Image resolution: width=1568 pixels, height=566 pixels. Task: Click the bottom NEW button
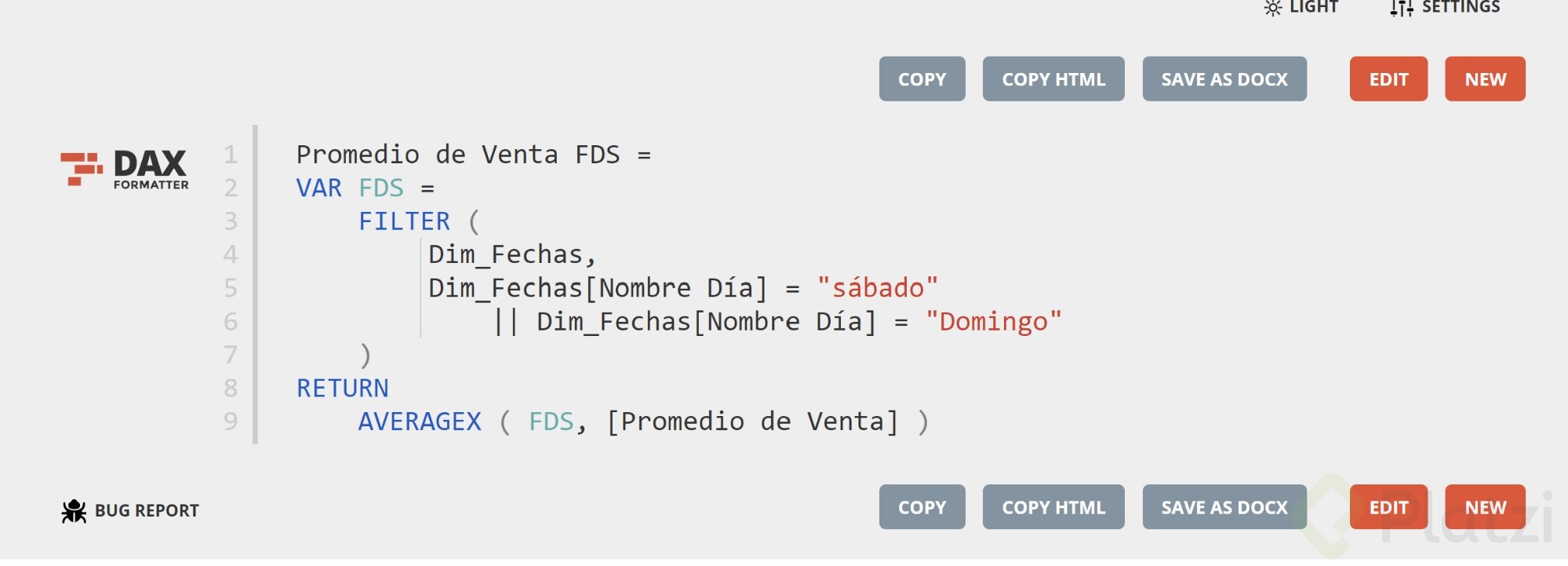pos(1485,507)
